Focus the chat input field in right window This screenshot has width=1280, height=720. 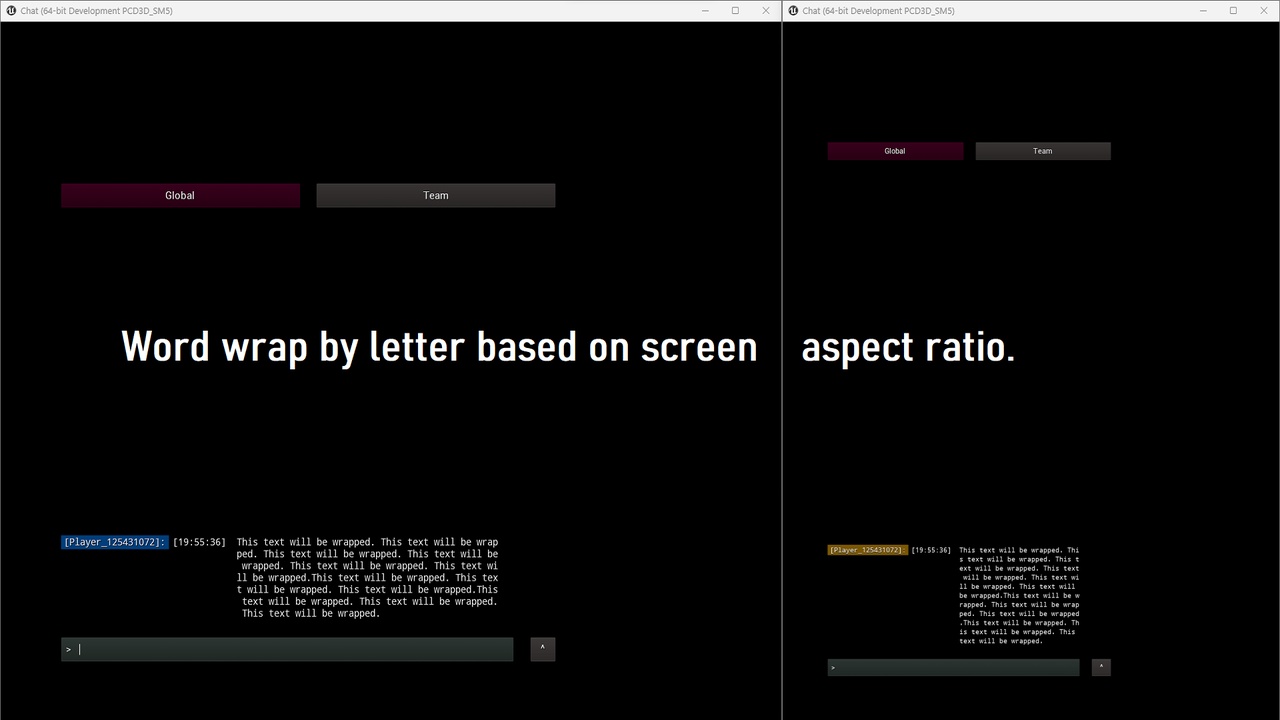[x=955, y=667]
